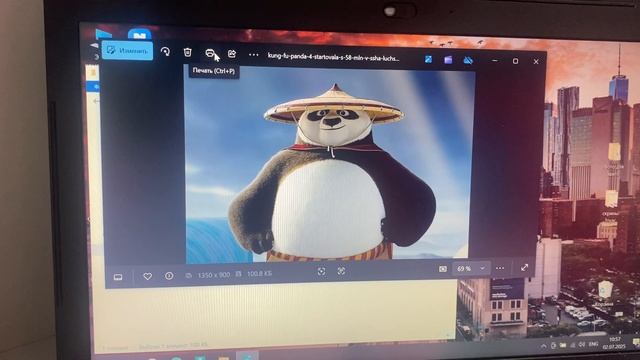The height and width of the screenshot is (360, 640).
Task: Rotate the image using the rotate icon
Action: 165,52
